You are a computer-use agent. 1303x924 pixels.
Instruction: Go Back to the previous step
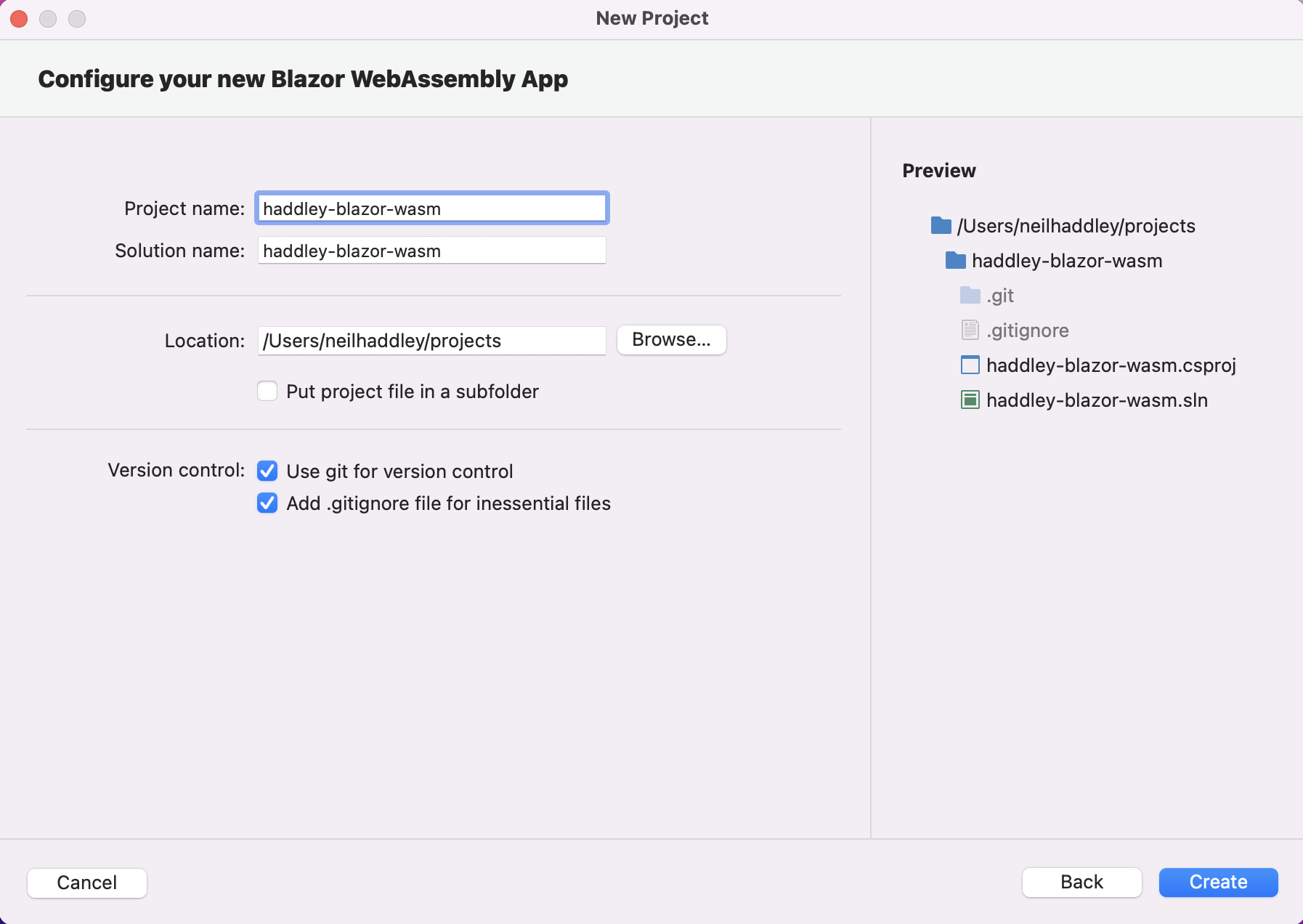[x=1081, y=883]
